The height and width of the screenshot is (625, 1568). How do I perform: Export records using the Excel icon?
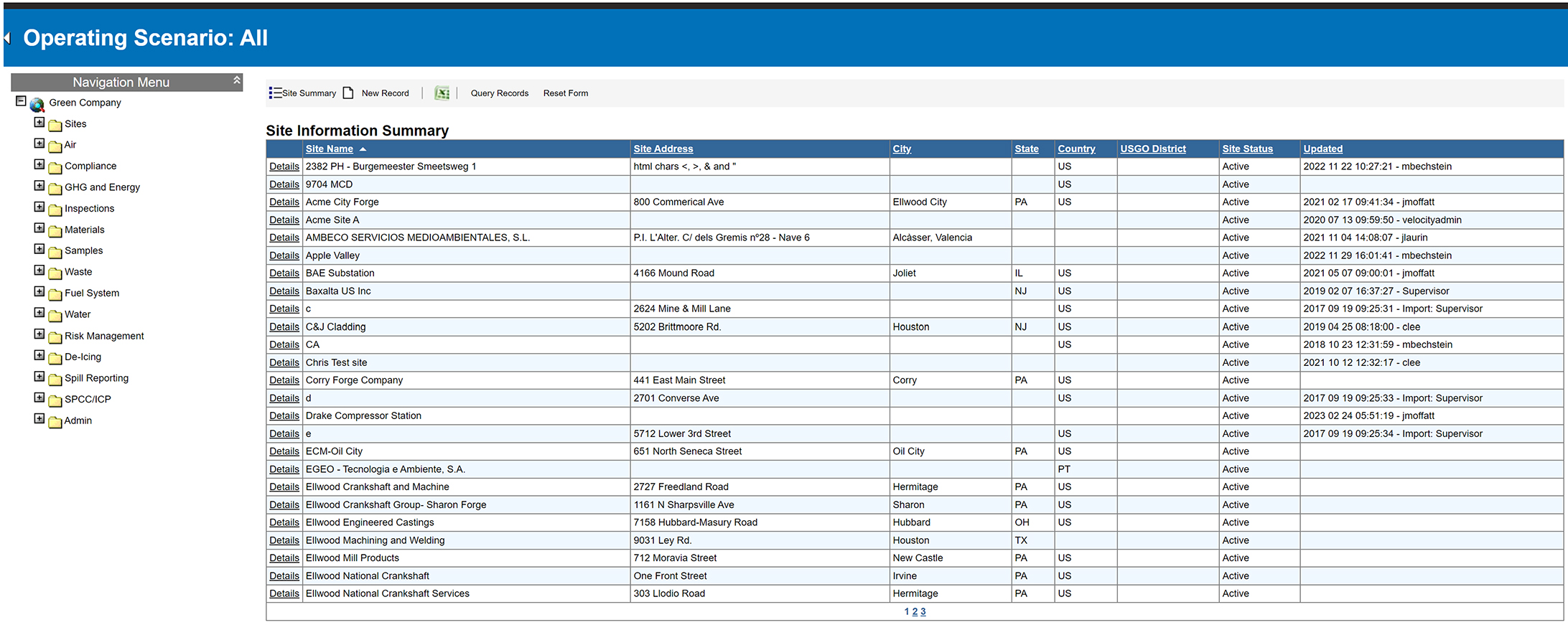tap(442, 93)
